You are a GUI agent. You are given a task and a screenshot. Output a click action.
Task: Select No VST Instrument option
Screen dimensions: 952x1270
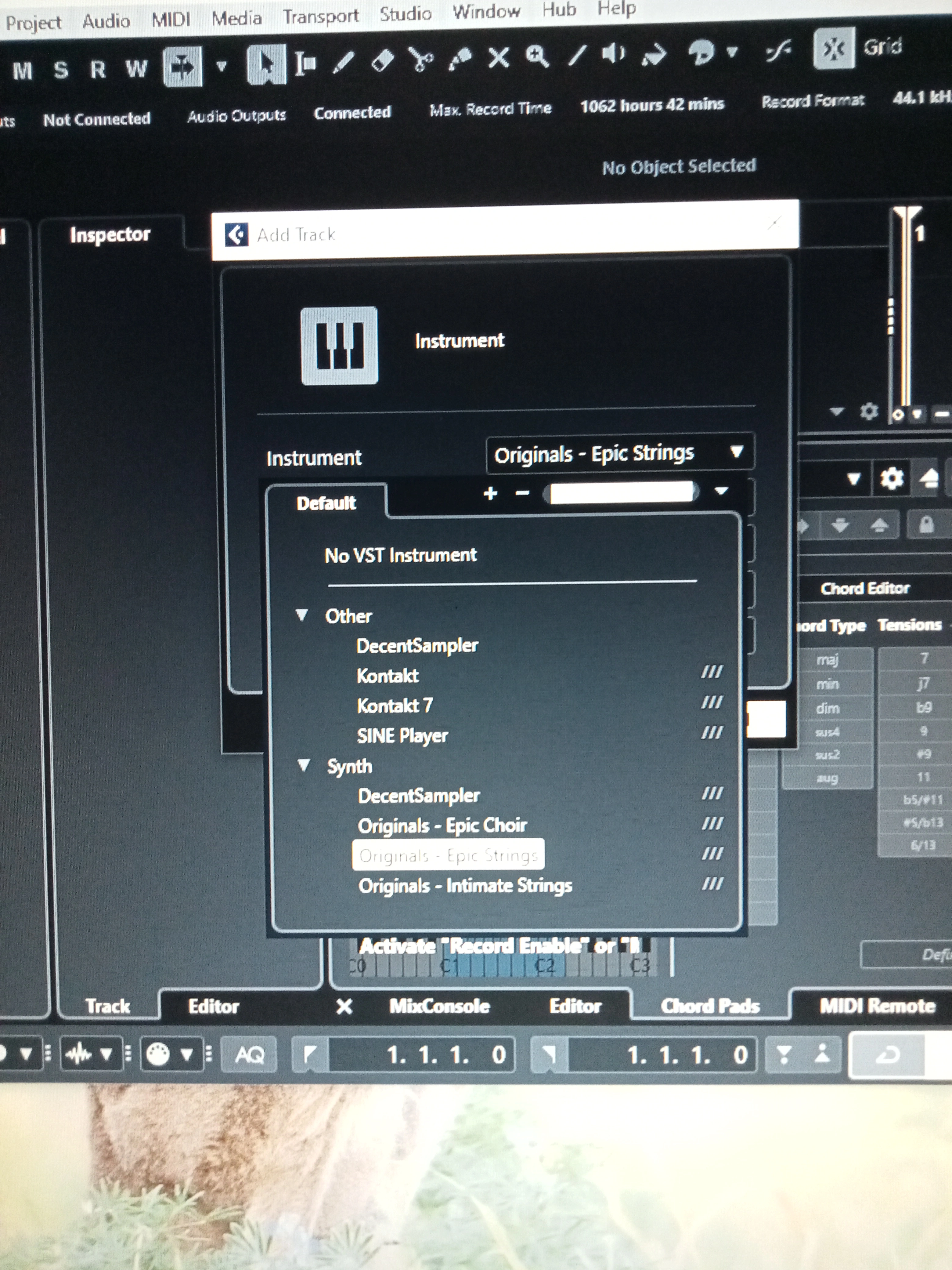click(401, 555)
